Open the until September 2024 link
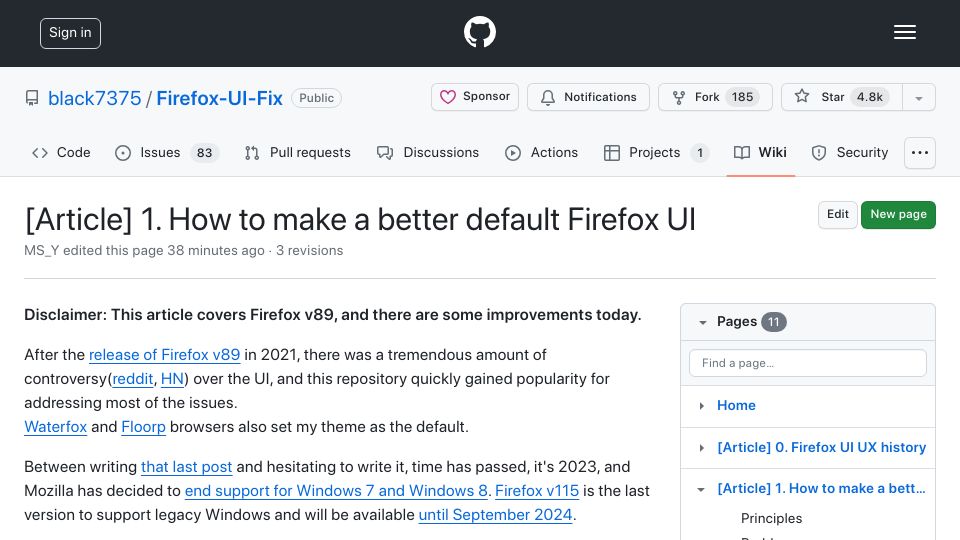 click(x=495, y=515)
